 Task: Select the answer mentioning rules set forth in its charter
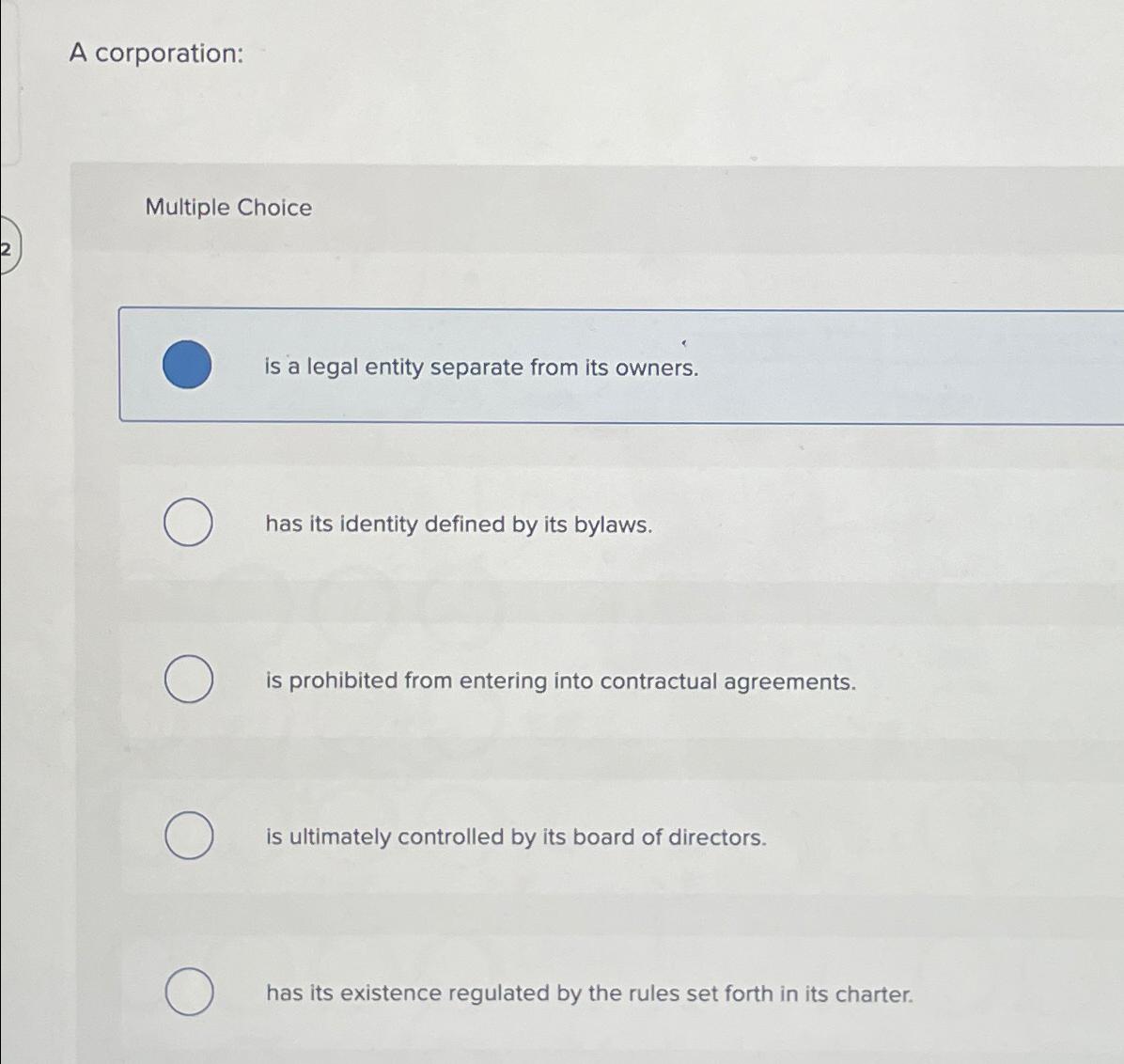pos(589,994)
